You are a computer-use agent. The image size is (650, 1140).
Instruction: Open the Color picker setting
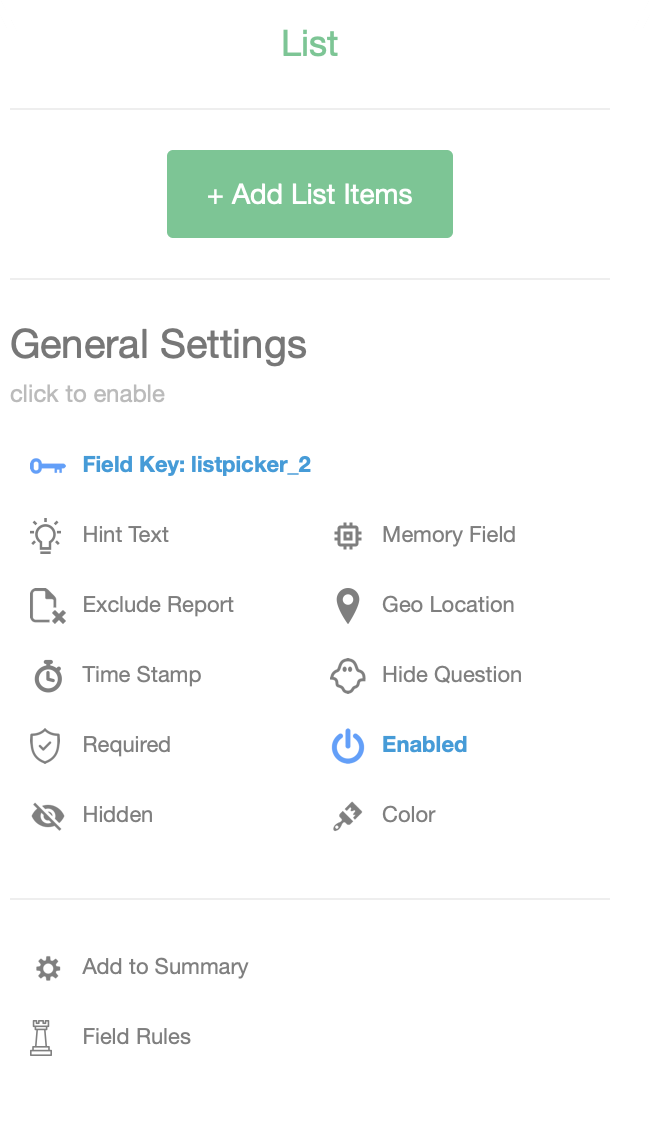pos(408,815)
